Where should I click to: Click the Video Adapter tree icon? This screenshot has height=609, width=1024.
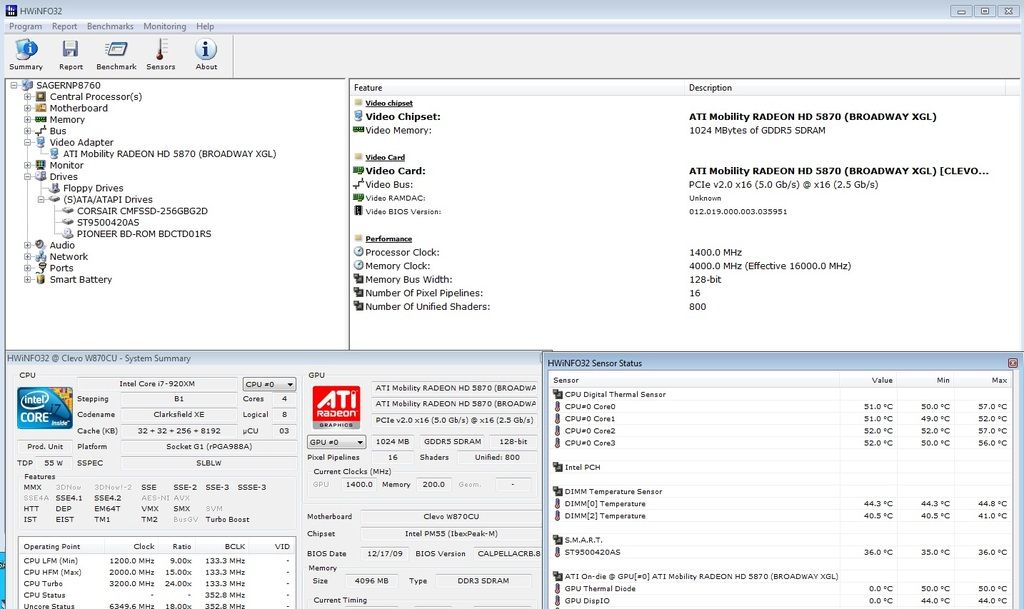[41, 142]
